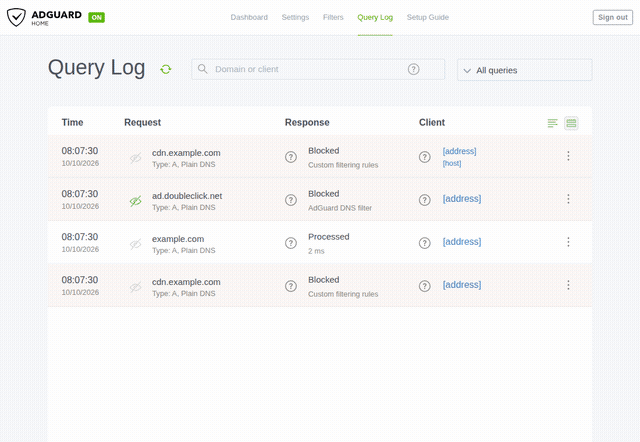This screenshot has width=640, height=442.
Task: Show response details for last cdn.example.com row
Action: click(291, 286)
